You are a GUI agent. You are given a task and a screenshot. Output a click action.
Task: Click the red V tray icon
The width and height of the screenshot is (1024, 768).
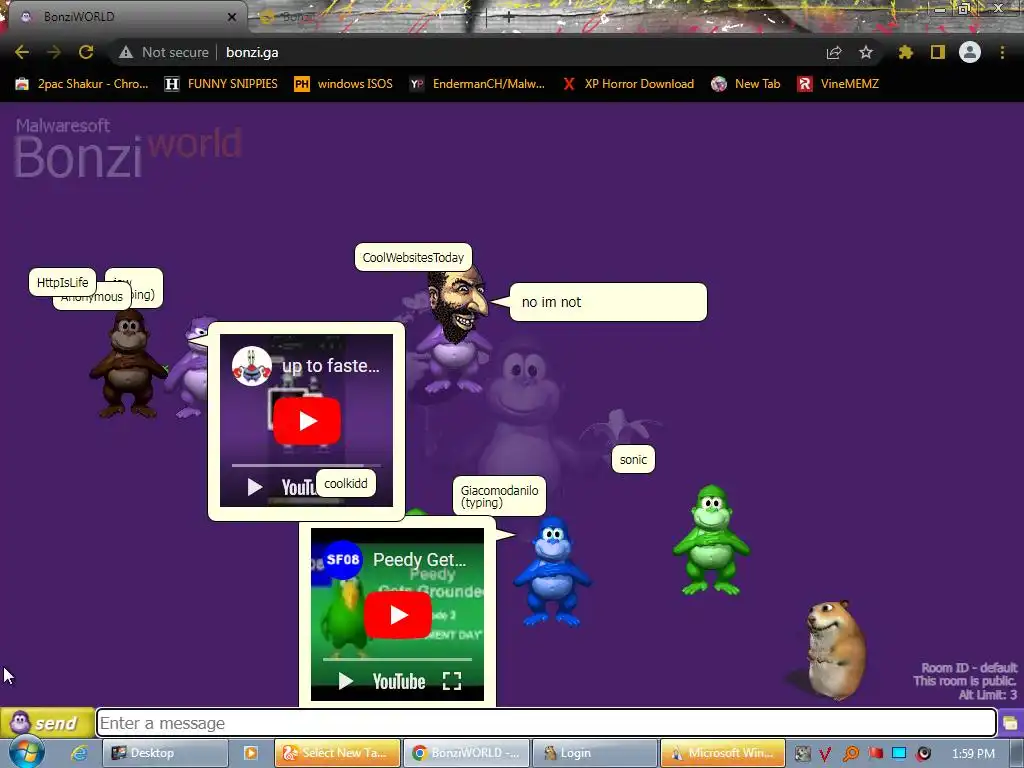(x=825, y=754)
